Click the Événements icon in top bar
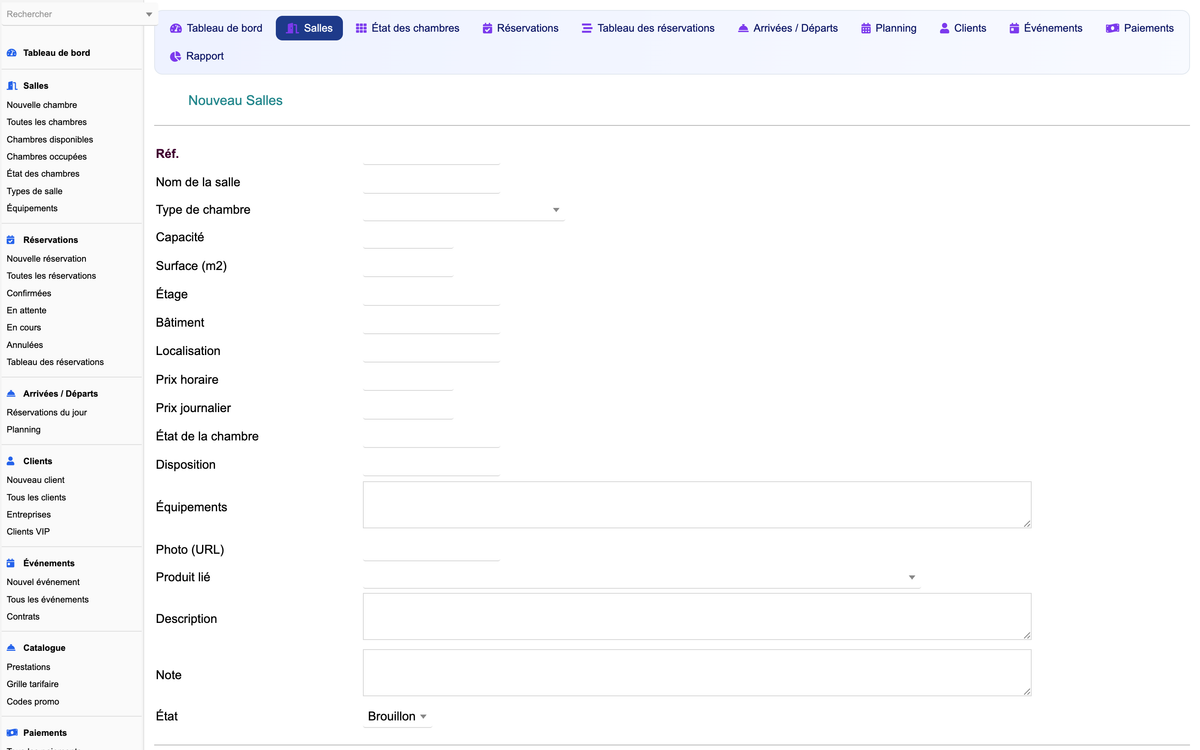 coord(1014,28)
